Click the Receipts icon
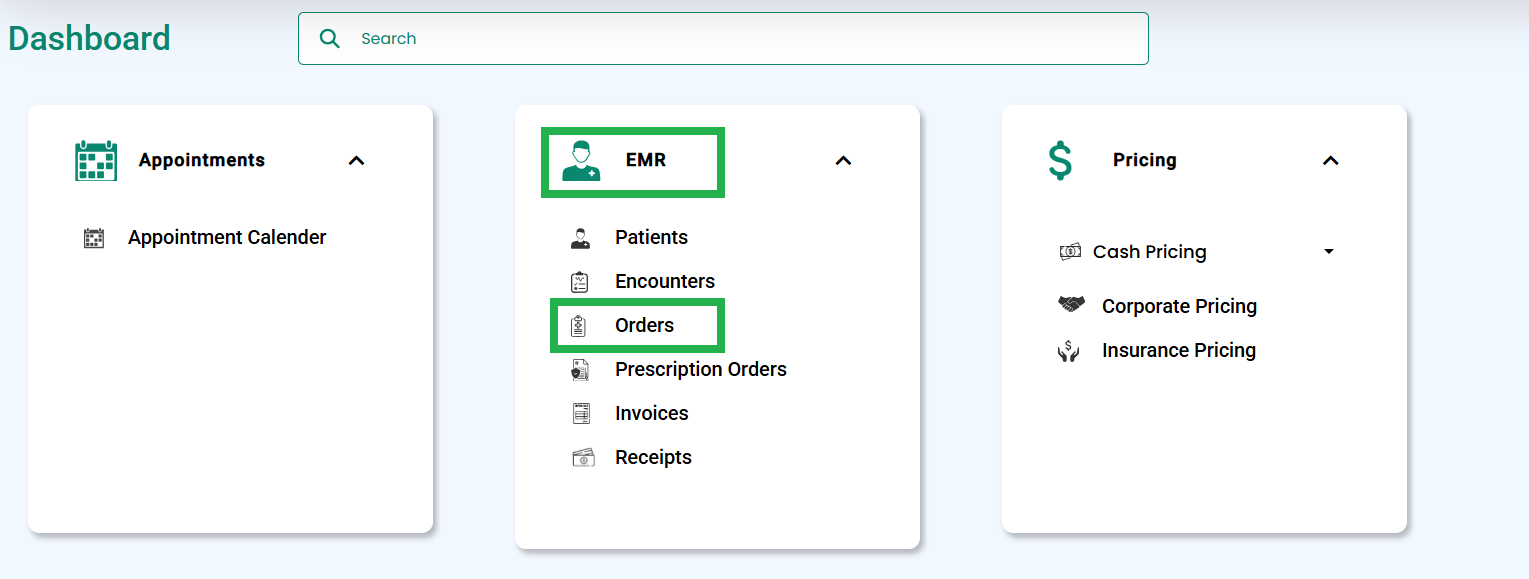Image resolution: width=1529 pixels, height=579 pixels. (583, 458)
